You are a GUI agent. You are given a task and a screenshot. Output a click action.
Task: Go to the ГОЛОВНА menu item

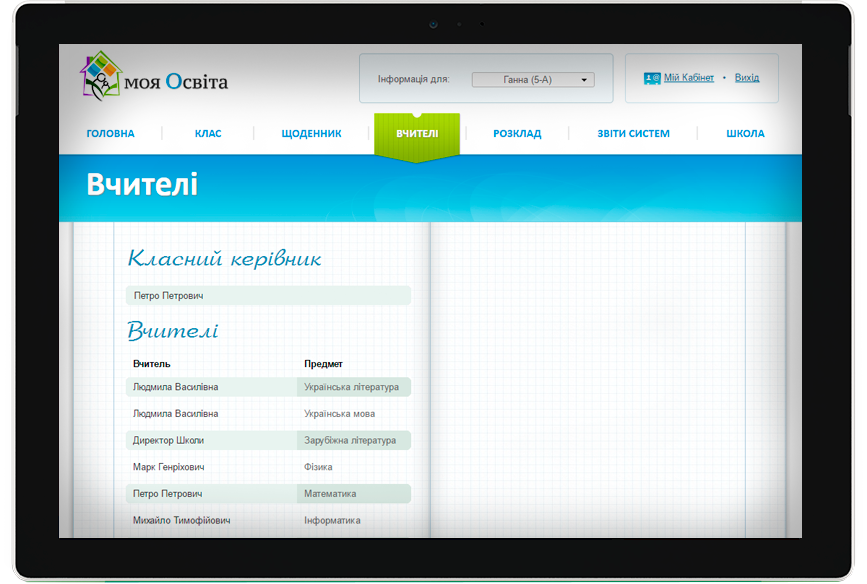point(111,133)
